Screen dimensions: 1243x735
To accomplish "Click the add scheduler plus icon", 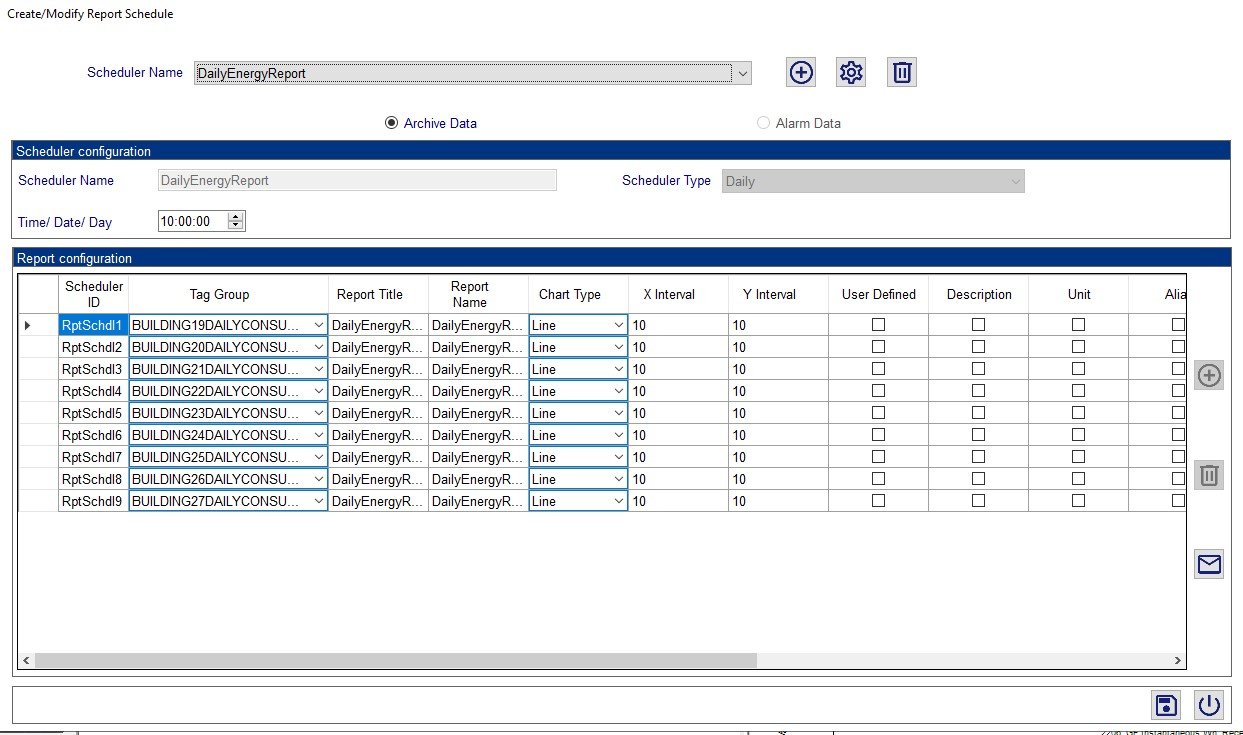I will [801, 72].
